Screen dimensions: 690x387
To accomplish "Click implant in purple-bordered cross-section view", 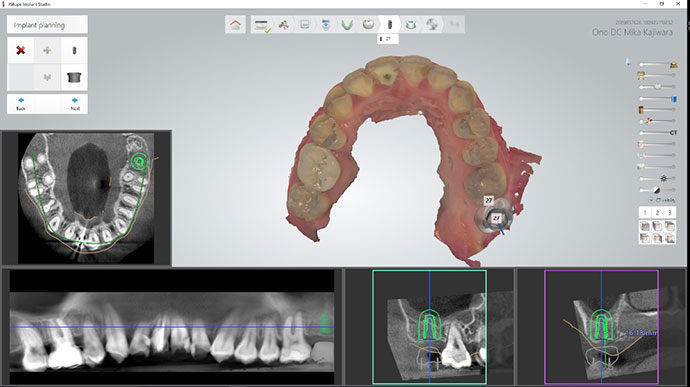I will click(x=602, y=325).
